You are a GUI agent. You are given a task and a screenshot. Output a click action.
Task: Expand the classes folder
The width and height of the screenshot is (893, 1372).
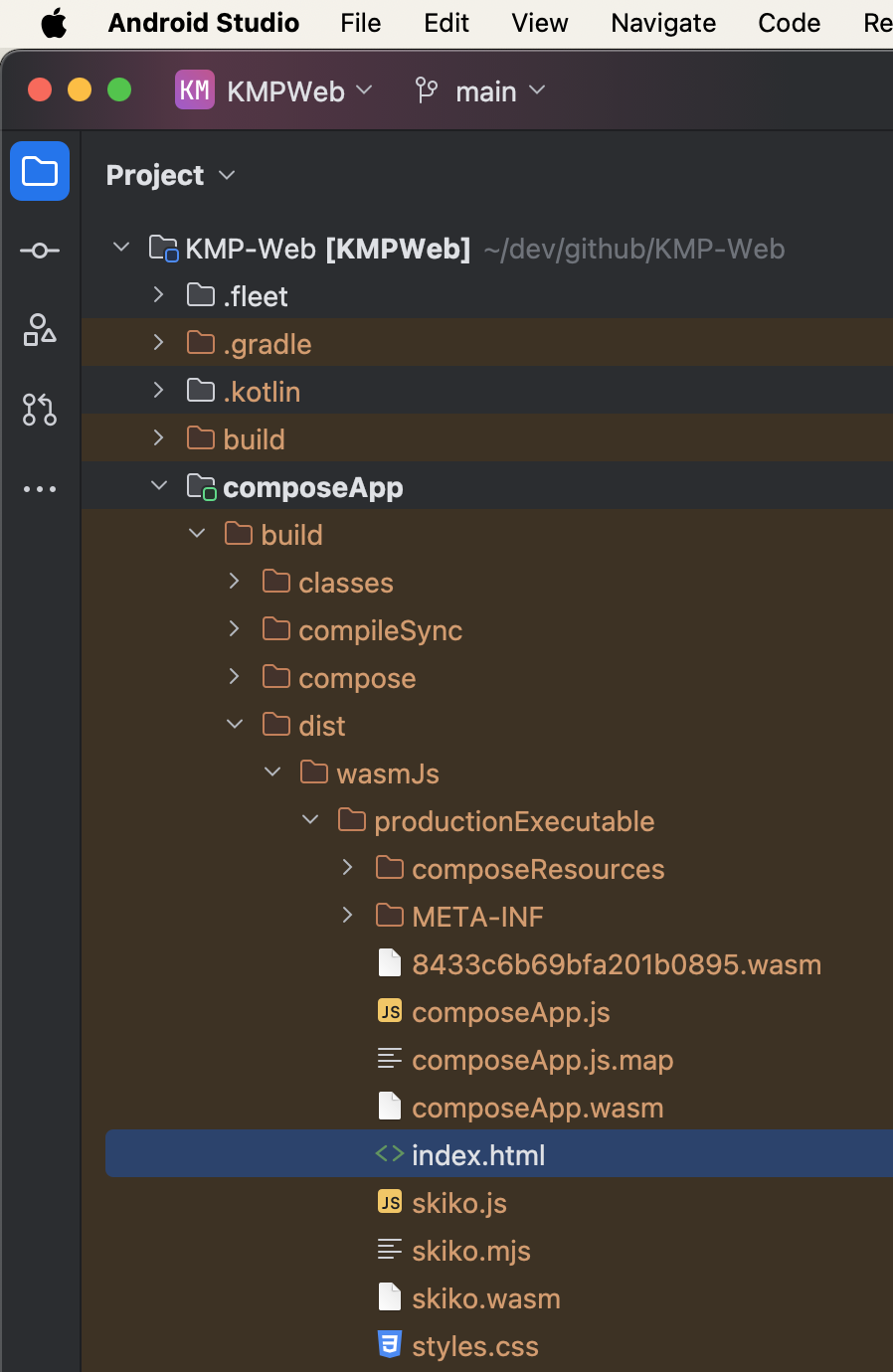[x=234, y=581]
